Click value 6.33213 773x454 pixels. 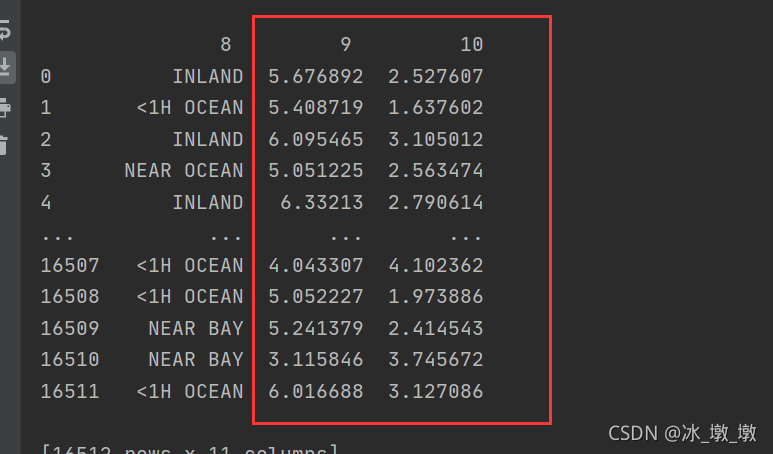click(x=322, y=203)
